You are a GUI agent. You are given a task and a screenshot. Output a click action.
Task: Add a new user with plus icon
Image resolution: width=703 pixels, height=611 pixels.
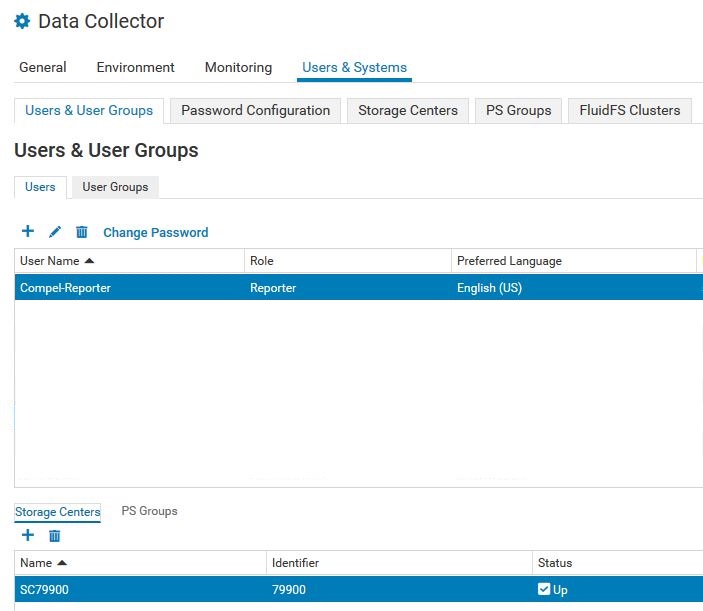pyautogui.click(x=28, y=232)
